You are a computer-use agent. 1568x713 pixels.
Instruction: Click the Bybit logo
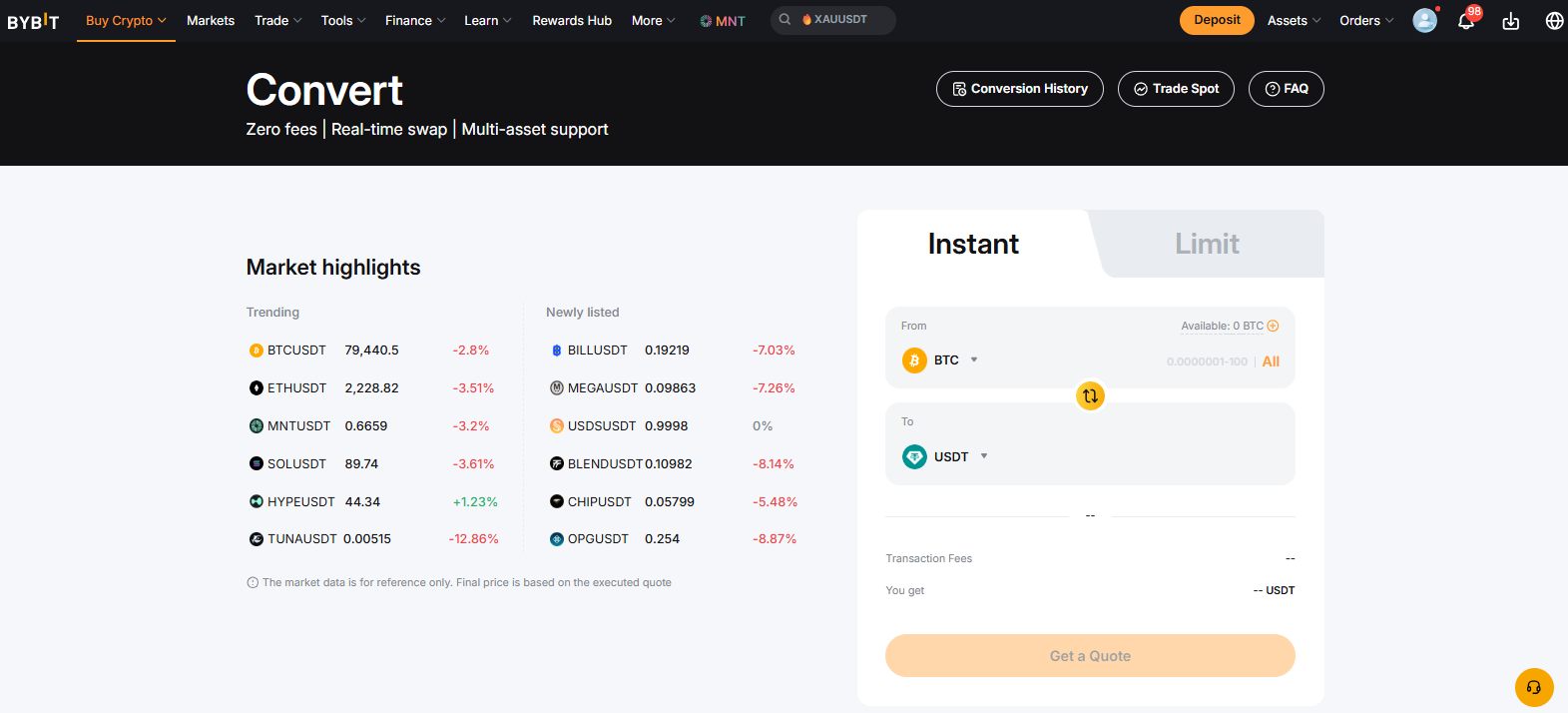[33, 21]
